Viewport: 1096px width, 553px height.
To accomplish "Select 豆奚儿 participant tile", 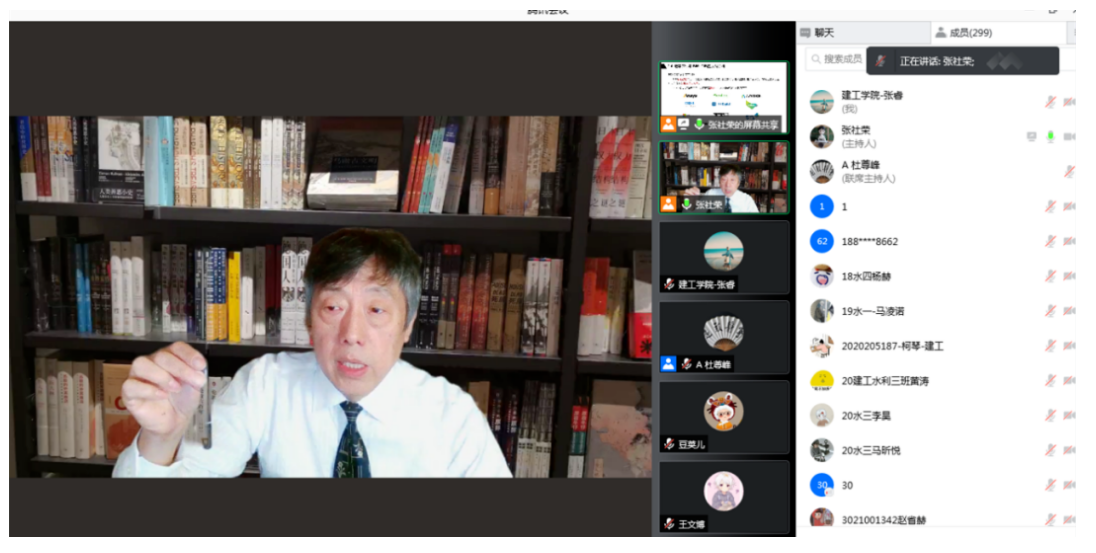I will [723, 417].
